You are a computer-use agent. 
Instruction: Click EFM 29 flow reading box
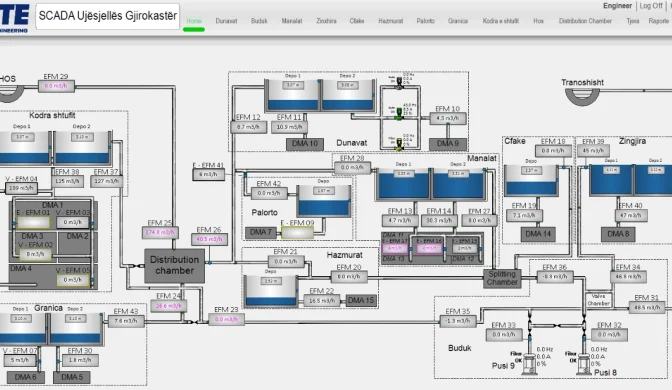pyautogui.click(x=56, y=86)
